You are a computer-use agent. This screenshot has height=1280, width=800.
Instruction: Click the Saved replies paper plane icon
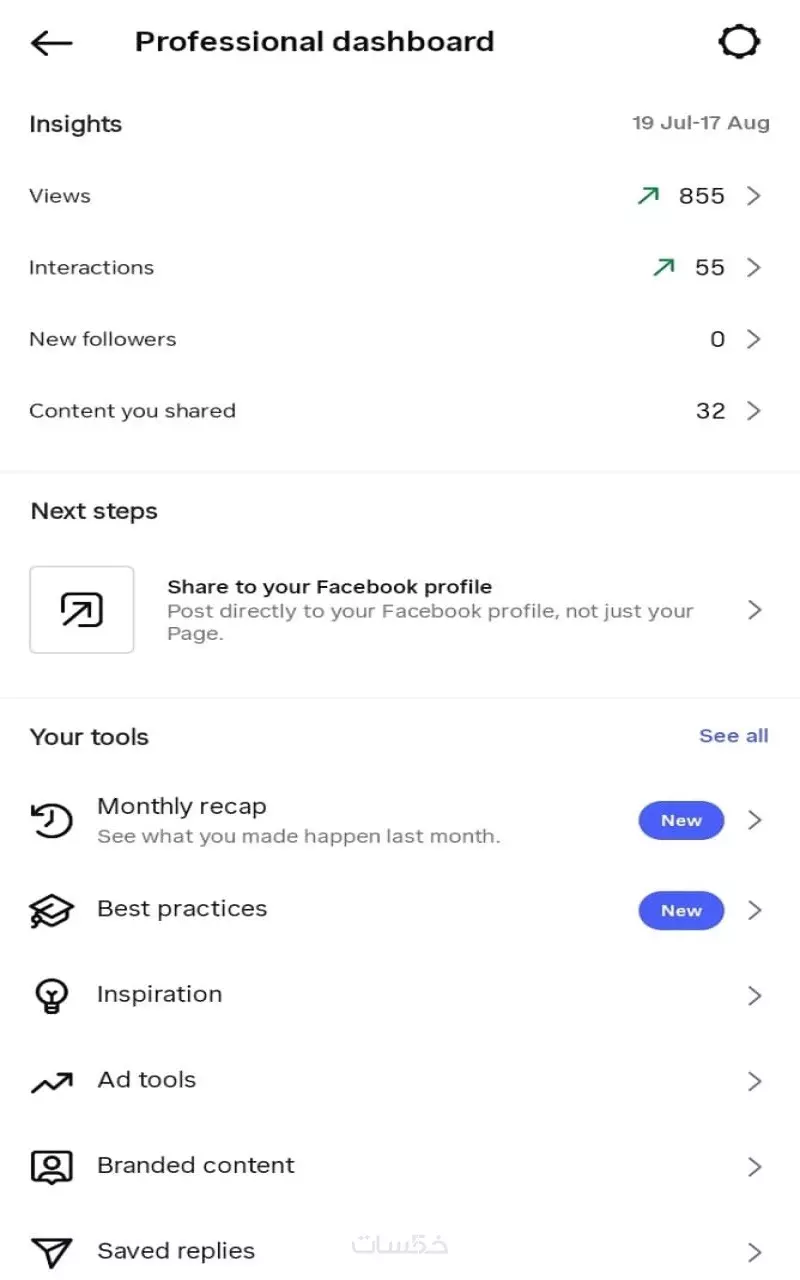(x=51, y=1252)
